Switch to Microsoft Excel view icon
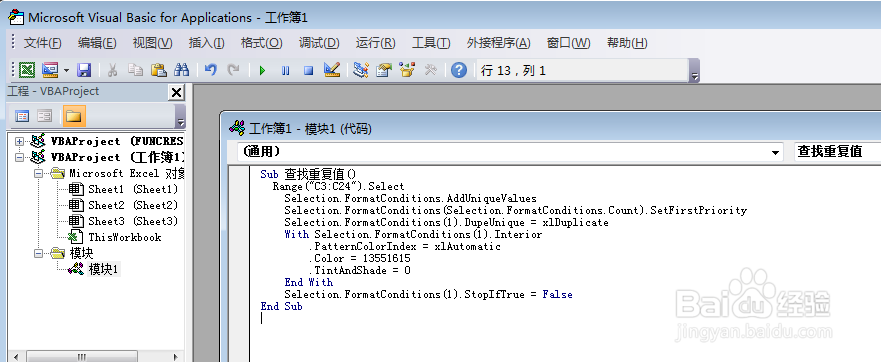 (x=26, y=70)
